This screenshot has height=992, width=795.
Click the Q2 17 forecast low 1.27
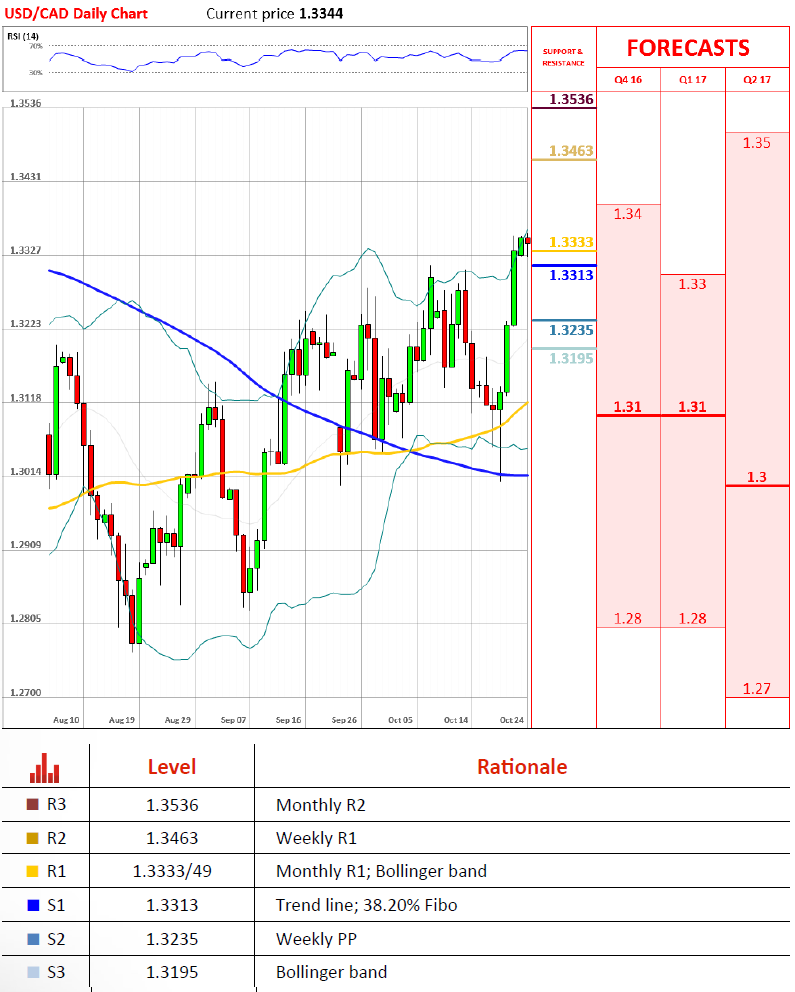pyautogui.click(x=756, y=688)
